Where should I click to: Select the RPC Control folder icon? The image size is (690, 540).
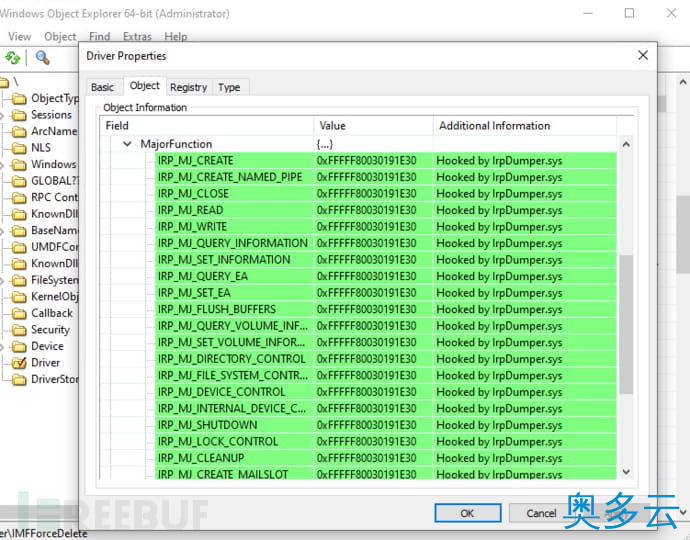[19, 198]
